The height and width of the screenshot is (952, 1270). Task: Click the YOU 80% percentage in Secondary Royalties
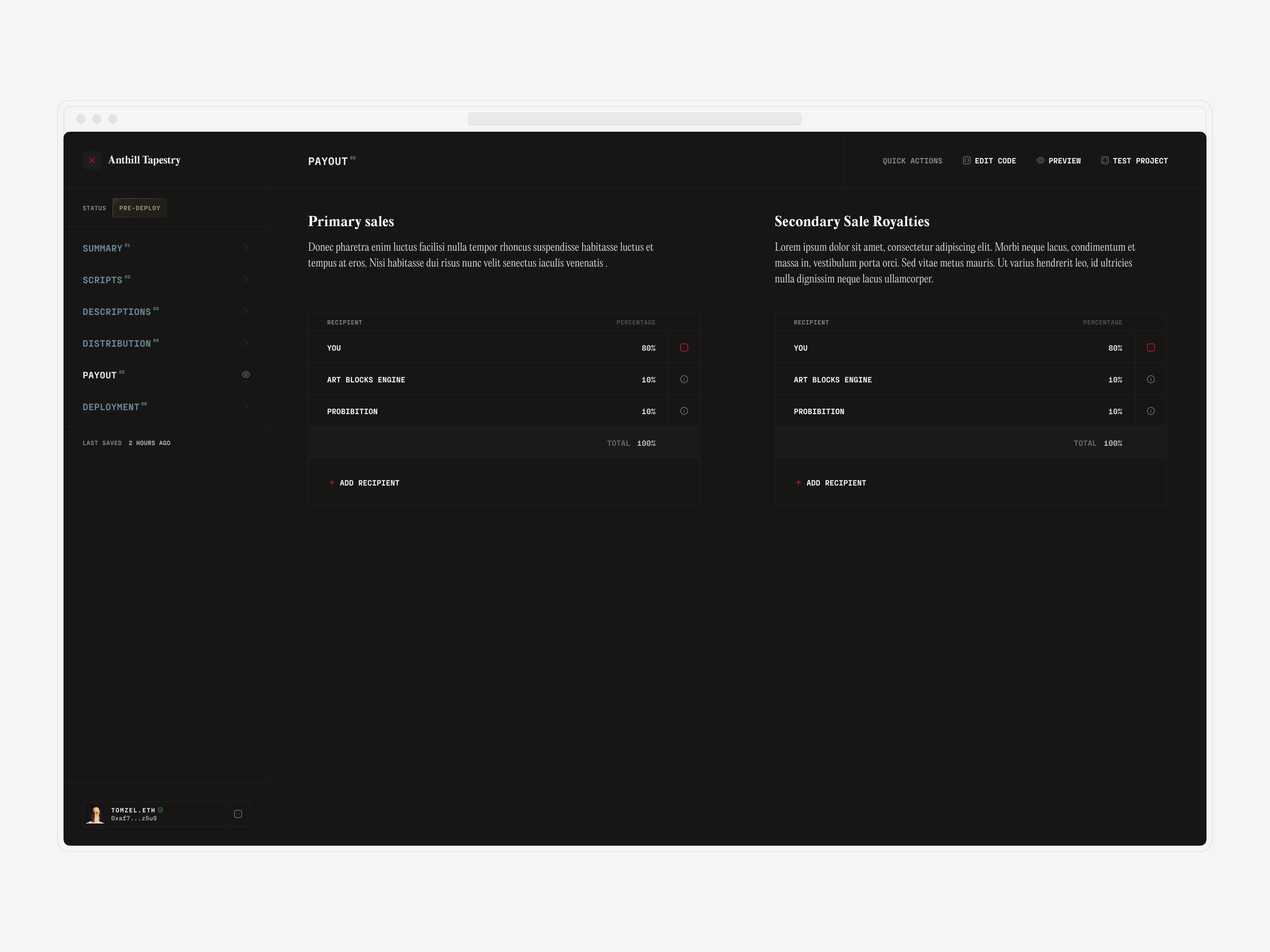point(1115,348)
